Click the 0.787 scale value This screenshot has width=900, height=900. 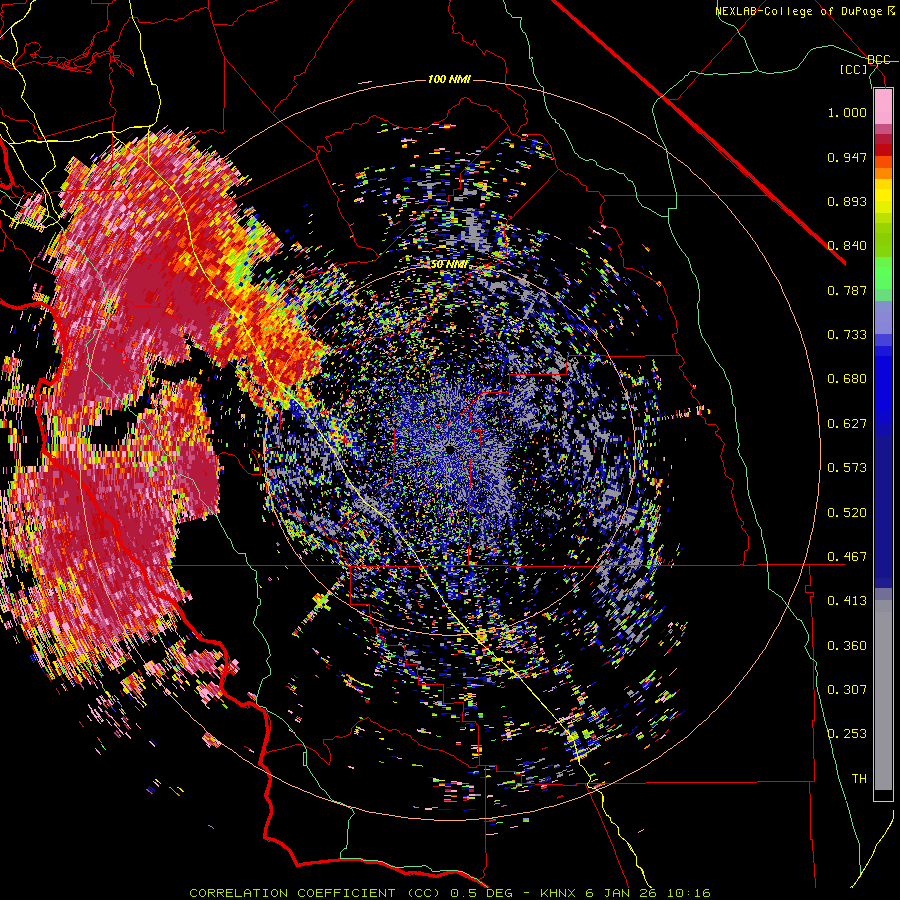(x=847, y=290)
